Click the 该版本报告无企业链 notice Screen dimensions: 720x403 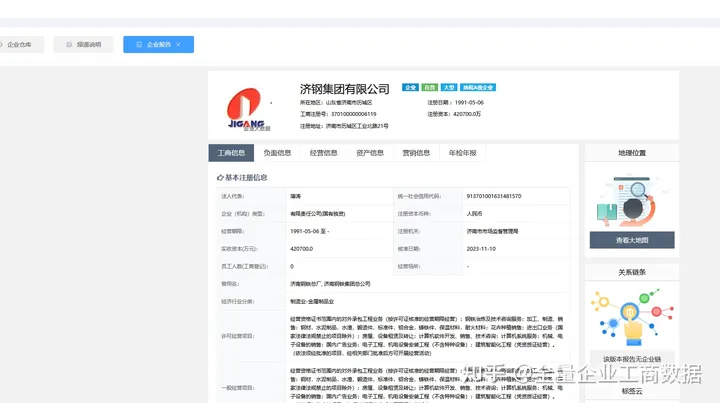point(632,359)
